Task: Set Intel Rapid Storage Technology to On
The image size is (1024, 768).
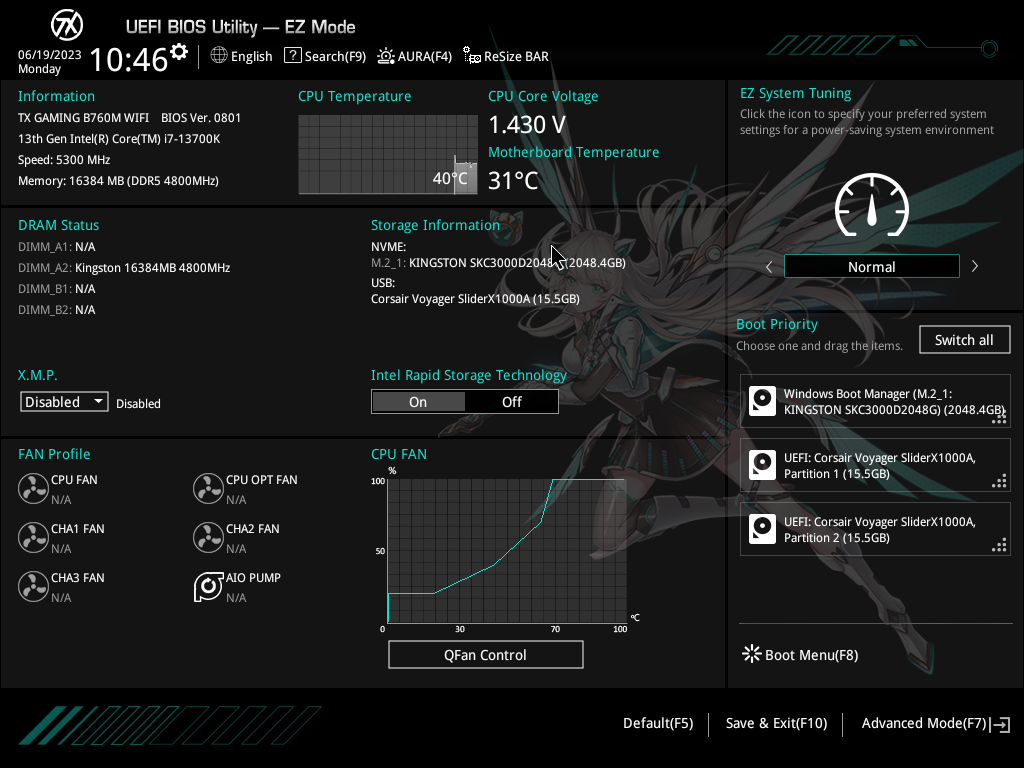Action: pos(418,402)
